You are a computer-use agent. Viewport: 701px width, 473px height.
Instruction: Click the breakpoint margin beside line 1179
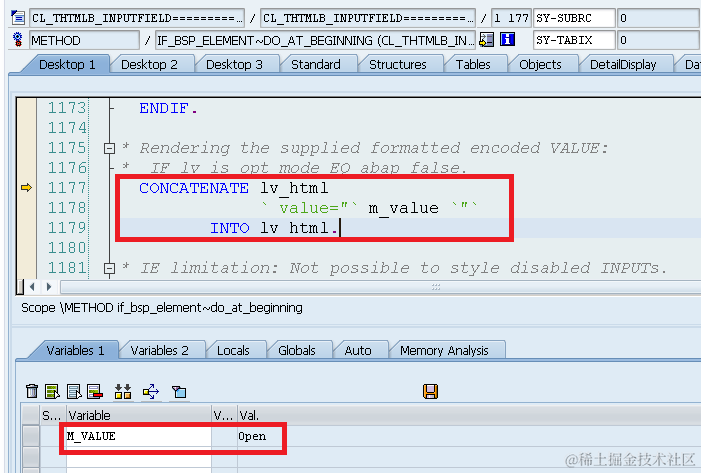pos(26,228)
